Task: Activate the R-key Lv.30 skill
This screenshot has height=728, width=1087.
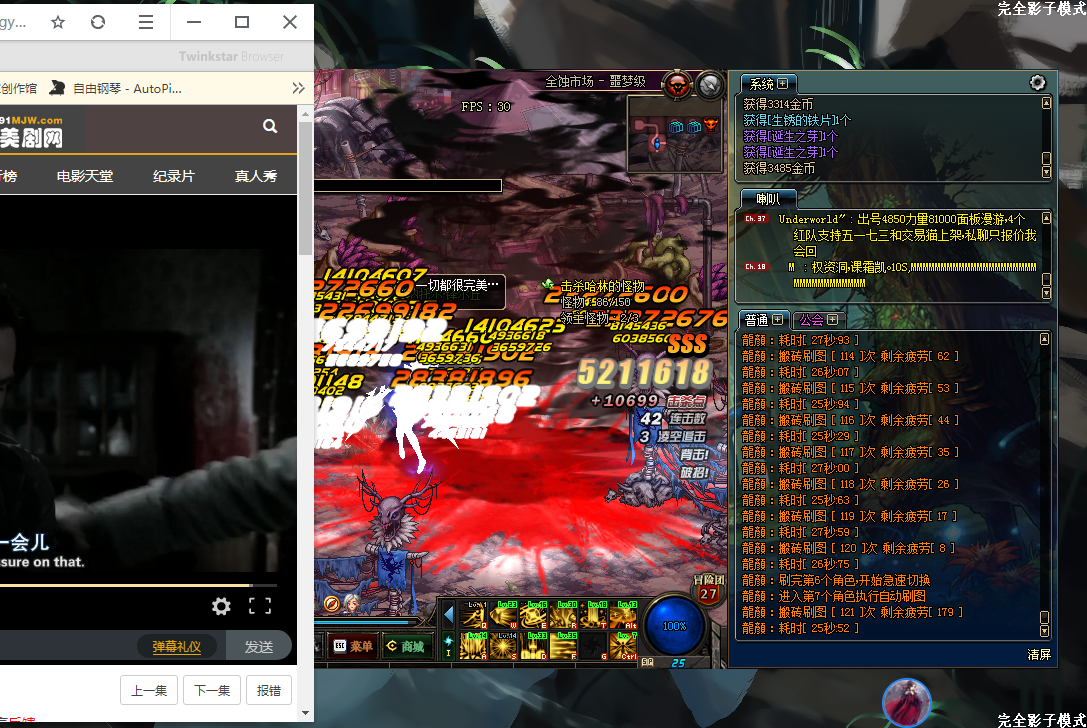Action: (x=563, y=615)
